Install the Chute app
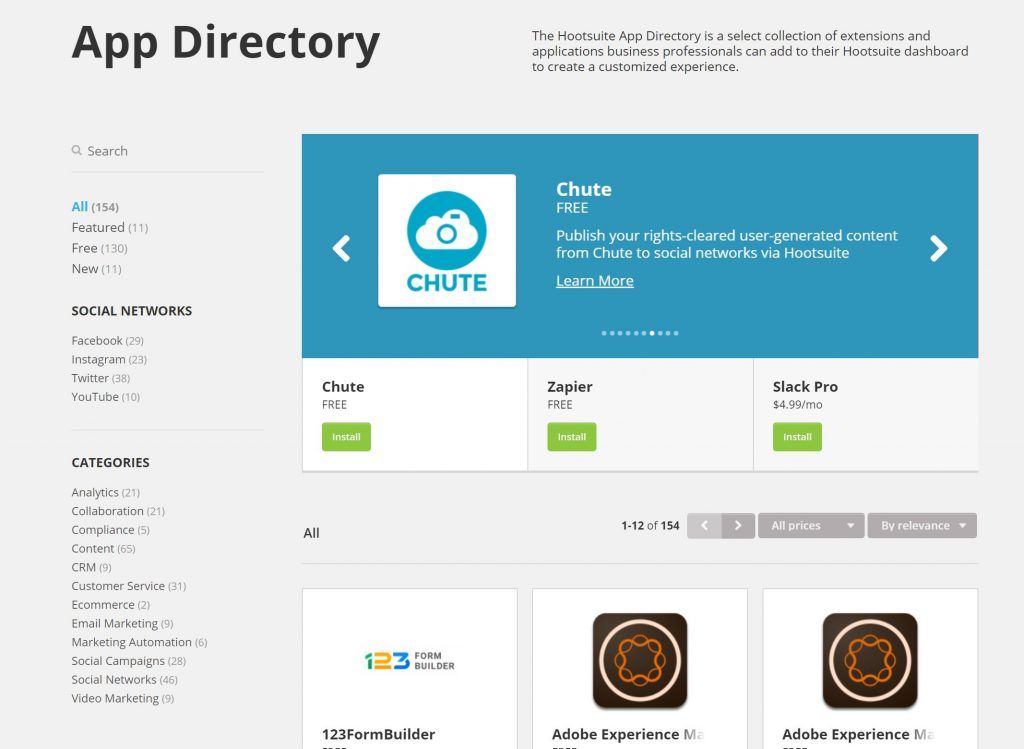 [x=346, y=437]
